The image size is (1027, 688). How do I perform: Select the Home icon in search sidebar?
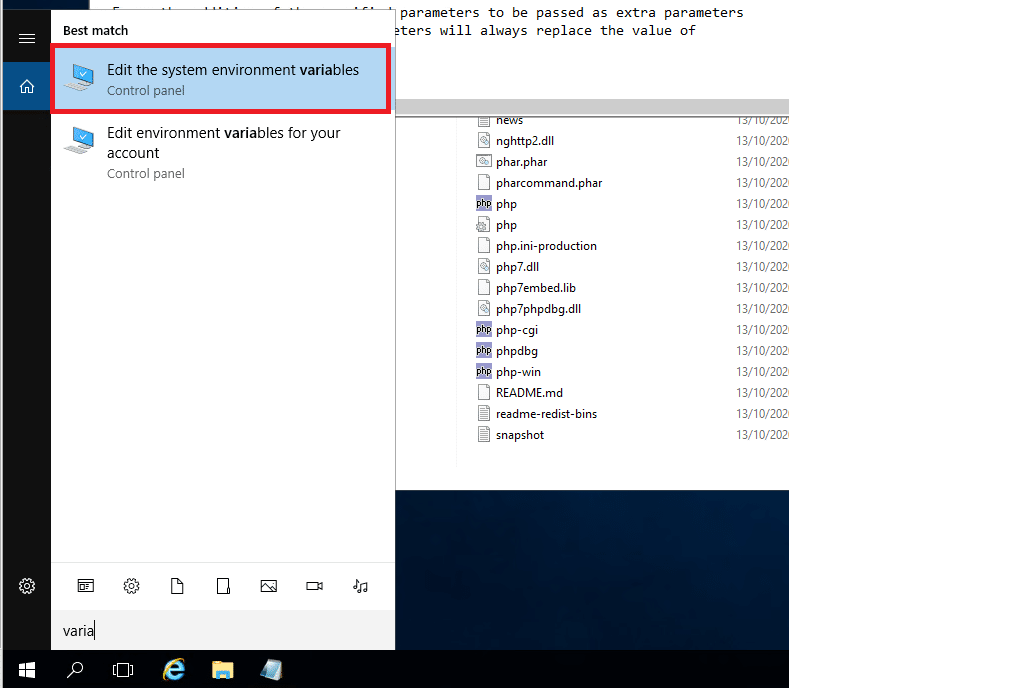(x=27, y=86)
